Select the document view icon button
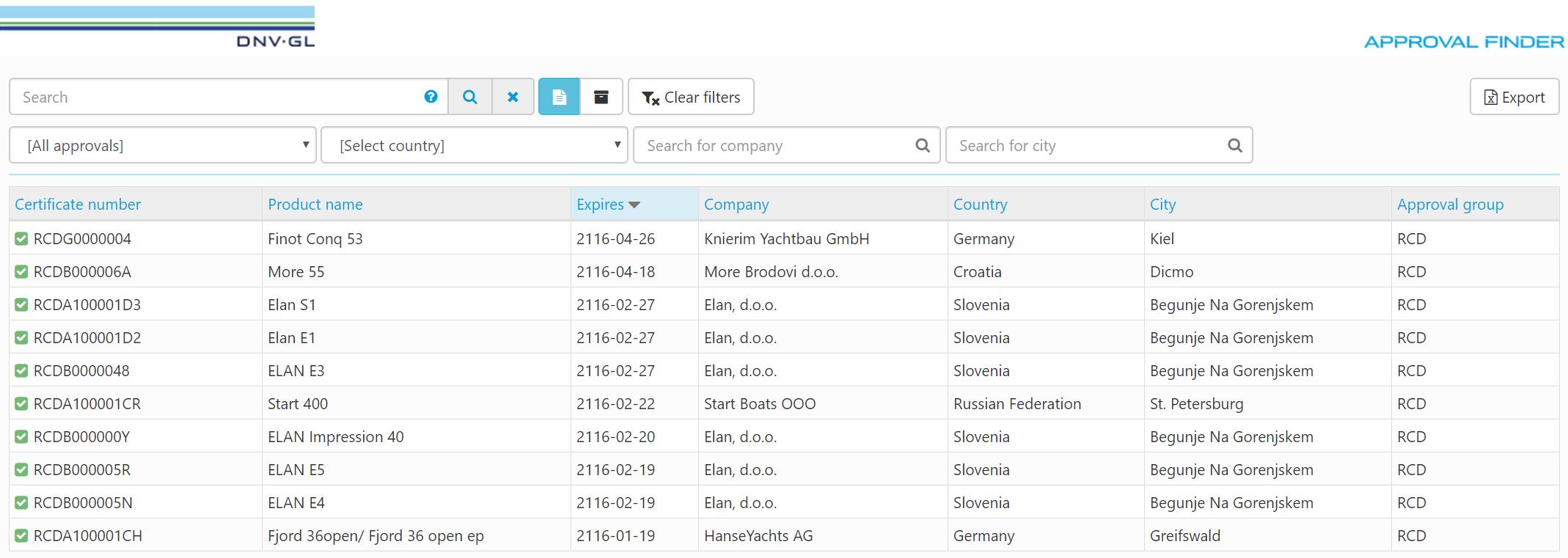The width and height of the screenshot is (1568, 558). click(559, 97)
